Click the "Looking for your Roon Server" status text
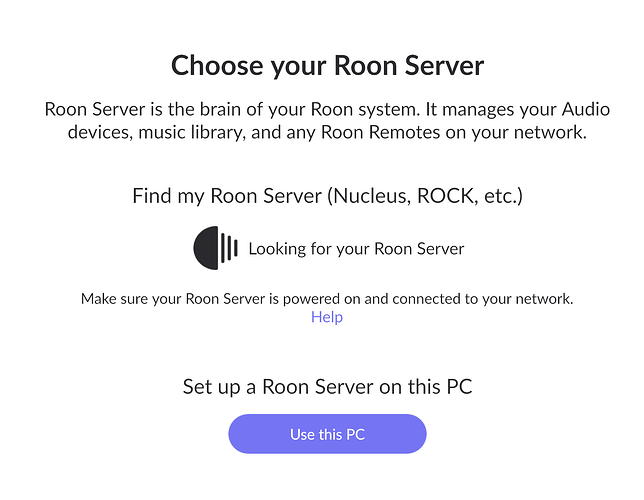Screen dimensions: 644x500 tap(356, 248)
